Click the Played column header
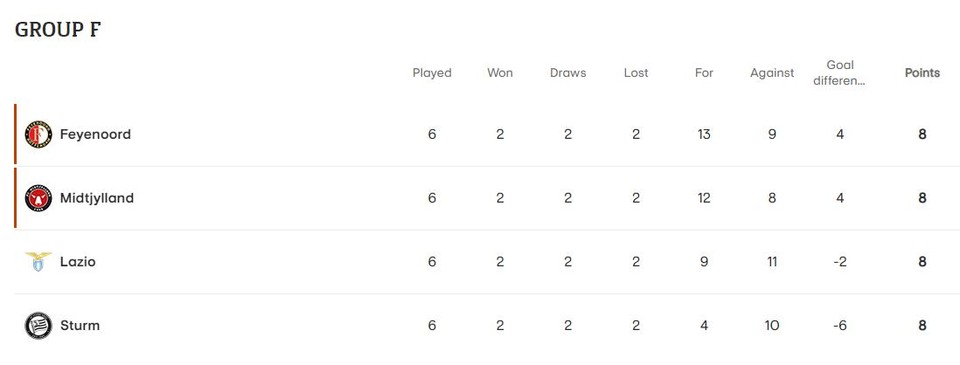960x365 pixels. [x=432, y=73]
